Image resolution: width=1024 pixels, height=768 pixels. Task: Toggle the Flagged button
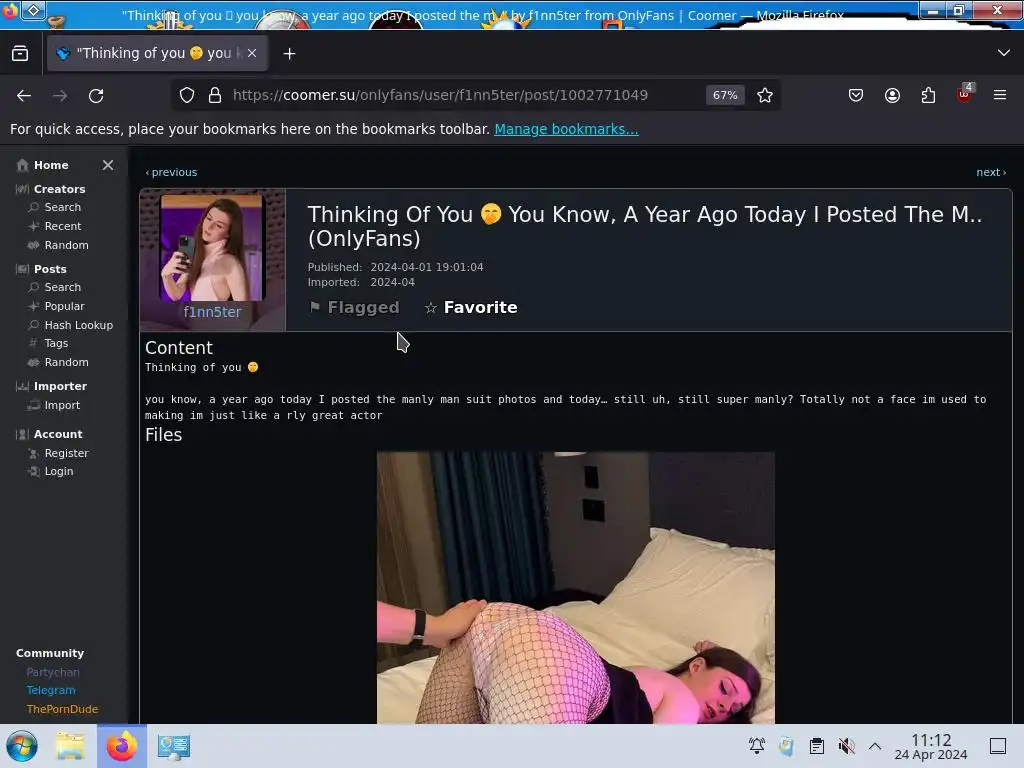coord(354,308)
